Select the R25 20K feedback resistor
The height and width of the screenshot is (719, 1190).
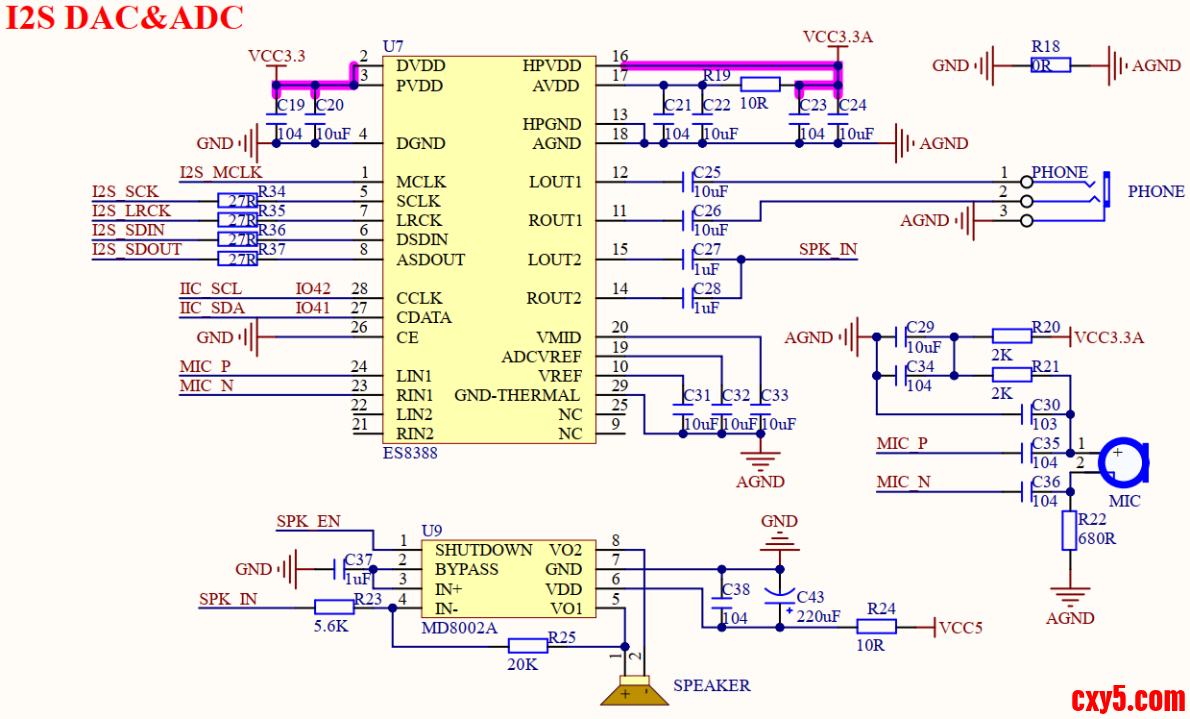527,646
